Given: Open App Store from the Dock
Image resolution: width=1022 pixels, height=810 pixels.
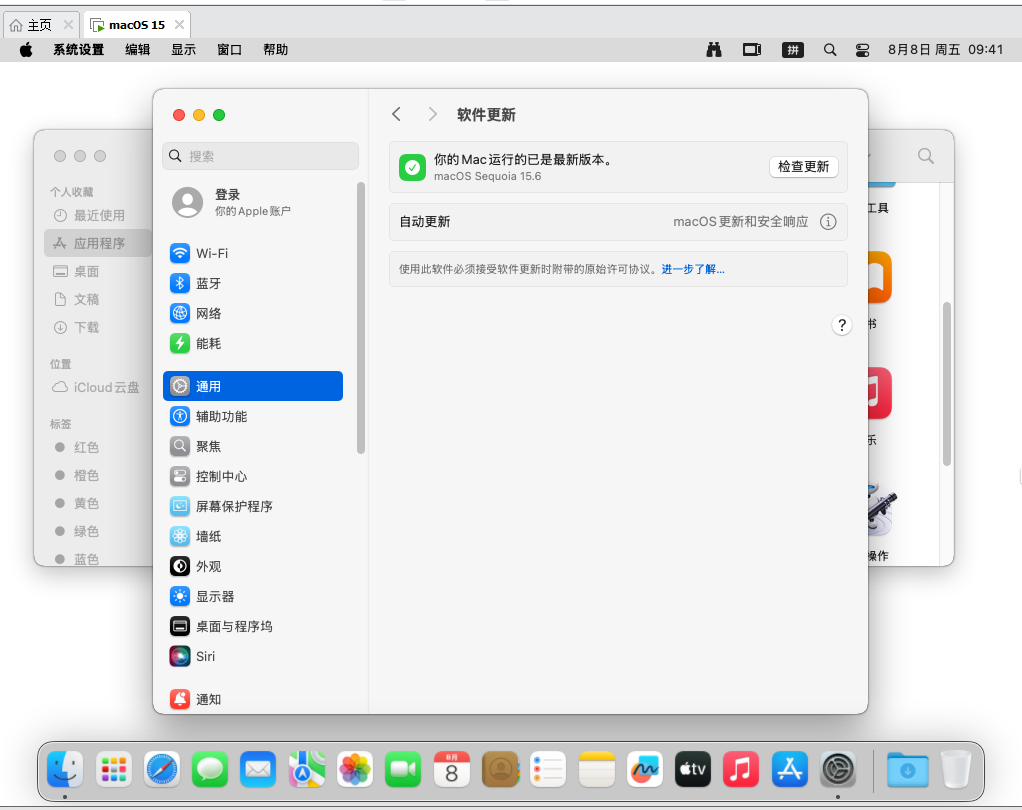Looking at the screenshot, I should pyautogui.click(x=789, y=770).
